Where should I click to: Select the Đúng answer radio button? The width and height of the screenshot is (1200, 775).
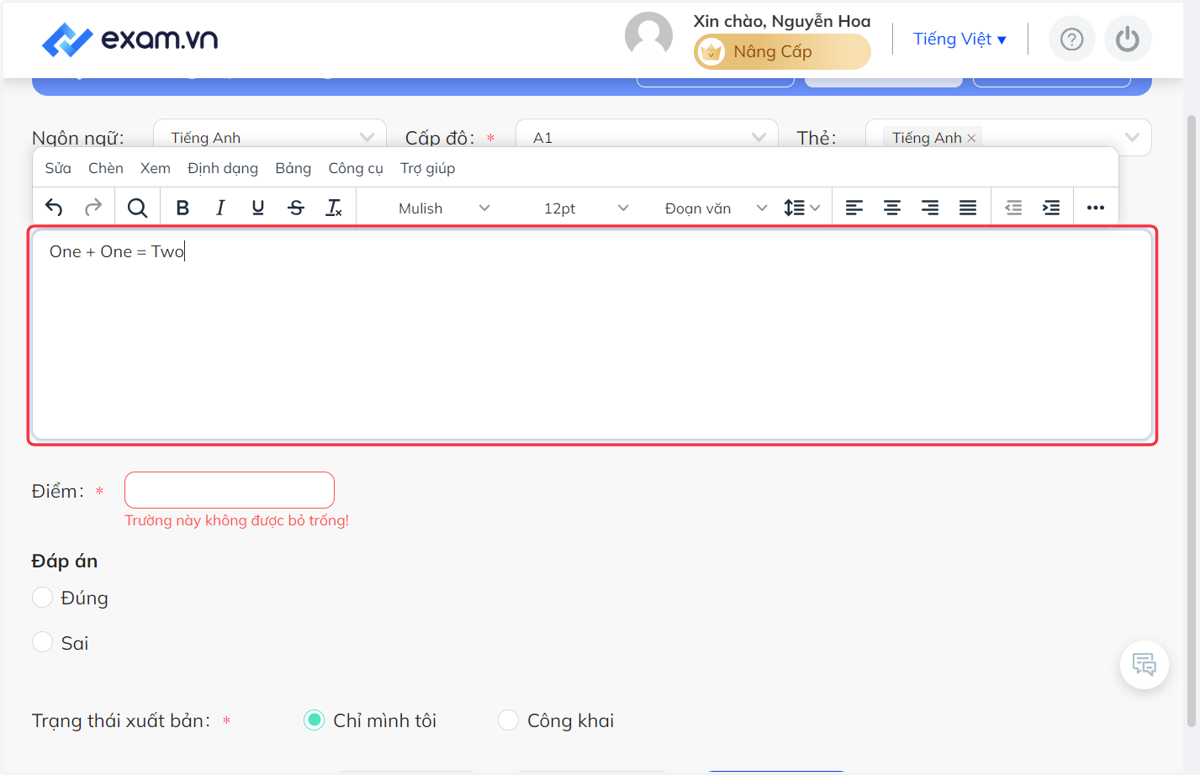42,597
